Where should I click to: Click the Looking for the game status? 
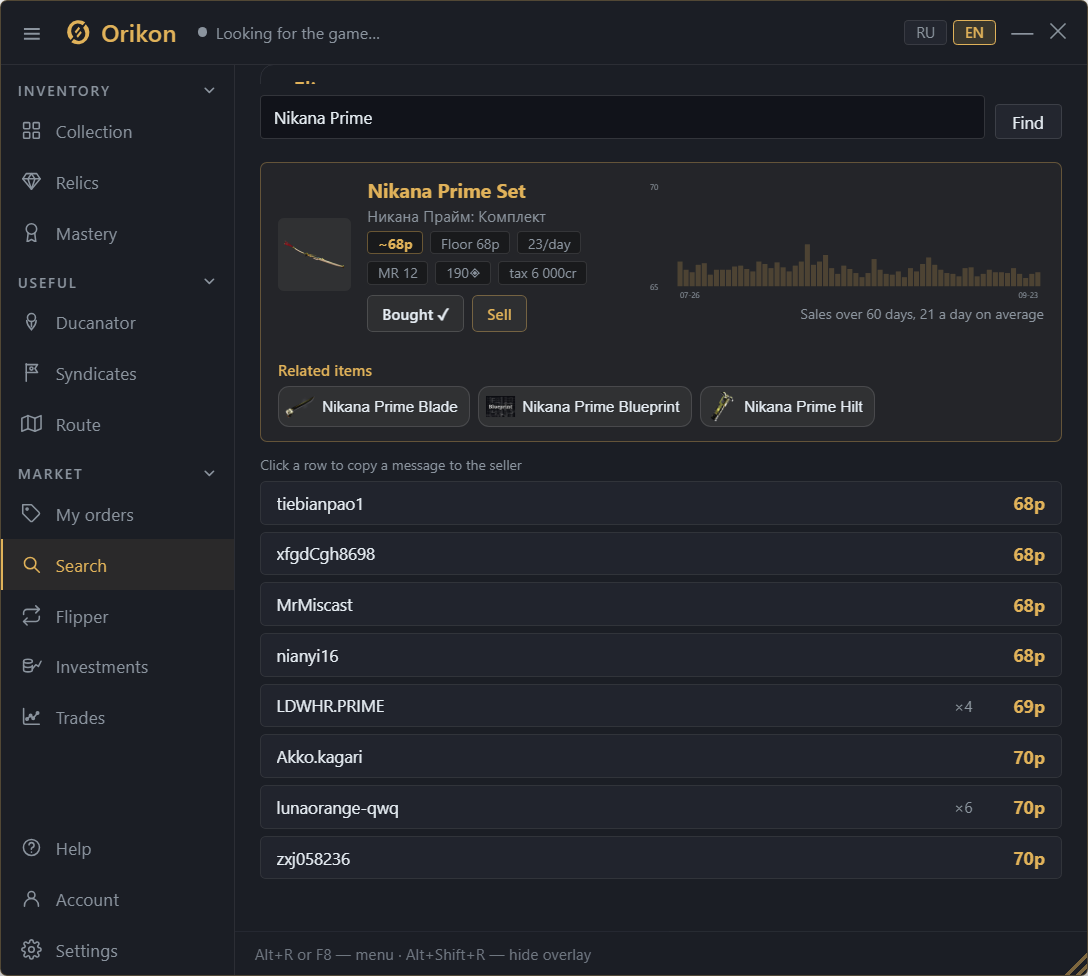(x=289, y=33)
